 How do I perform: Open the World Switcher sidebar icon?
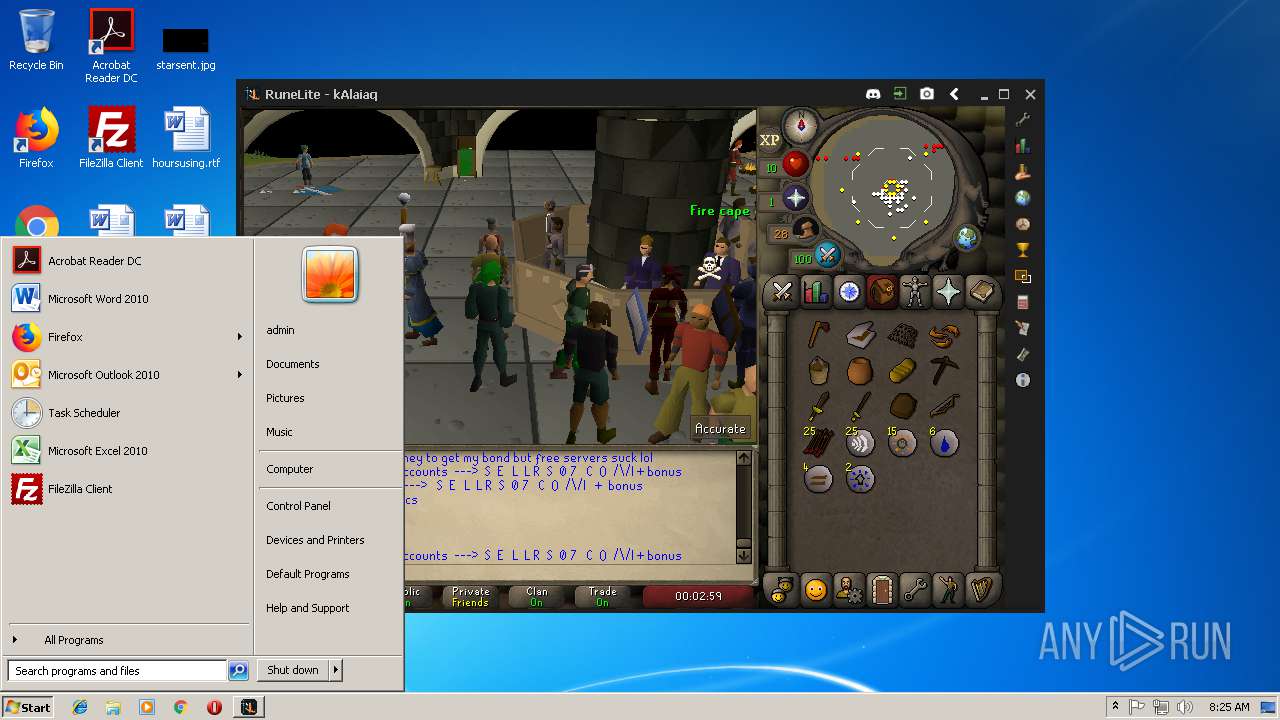1022,198
